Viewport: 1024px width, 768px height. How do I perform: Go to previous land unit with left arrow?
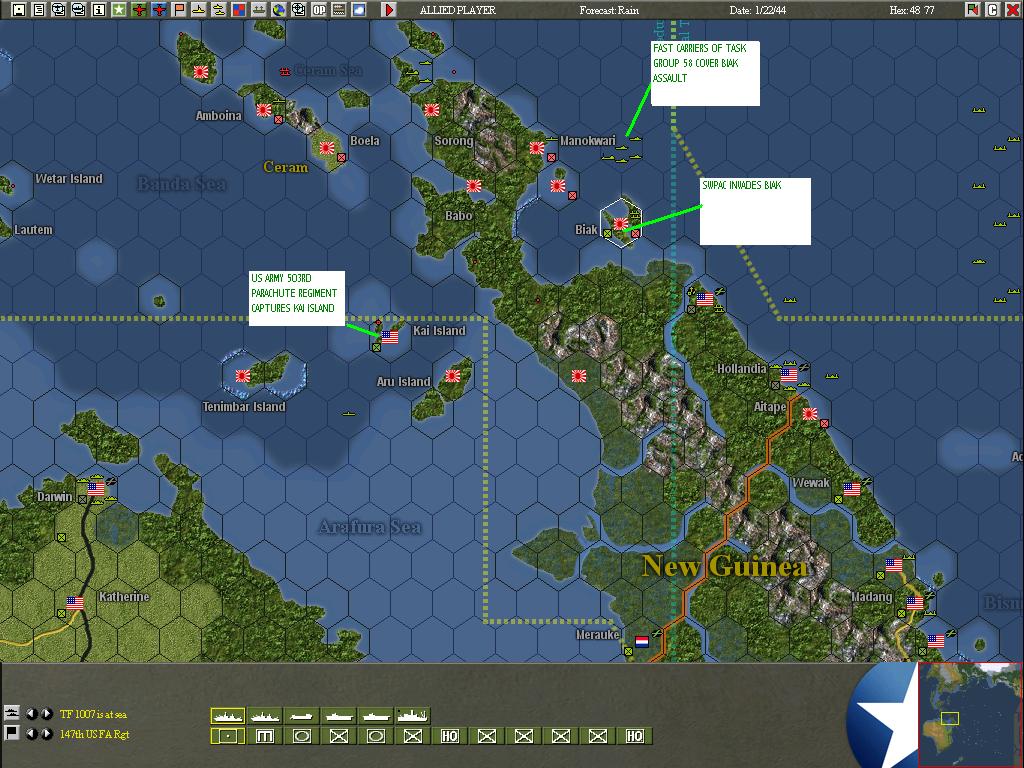click(x=31, y=733)
